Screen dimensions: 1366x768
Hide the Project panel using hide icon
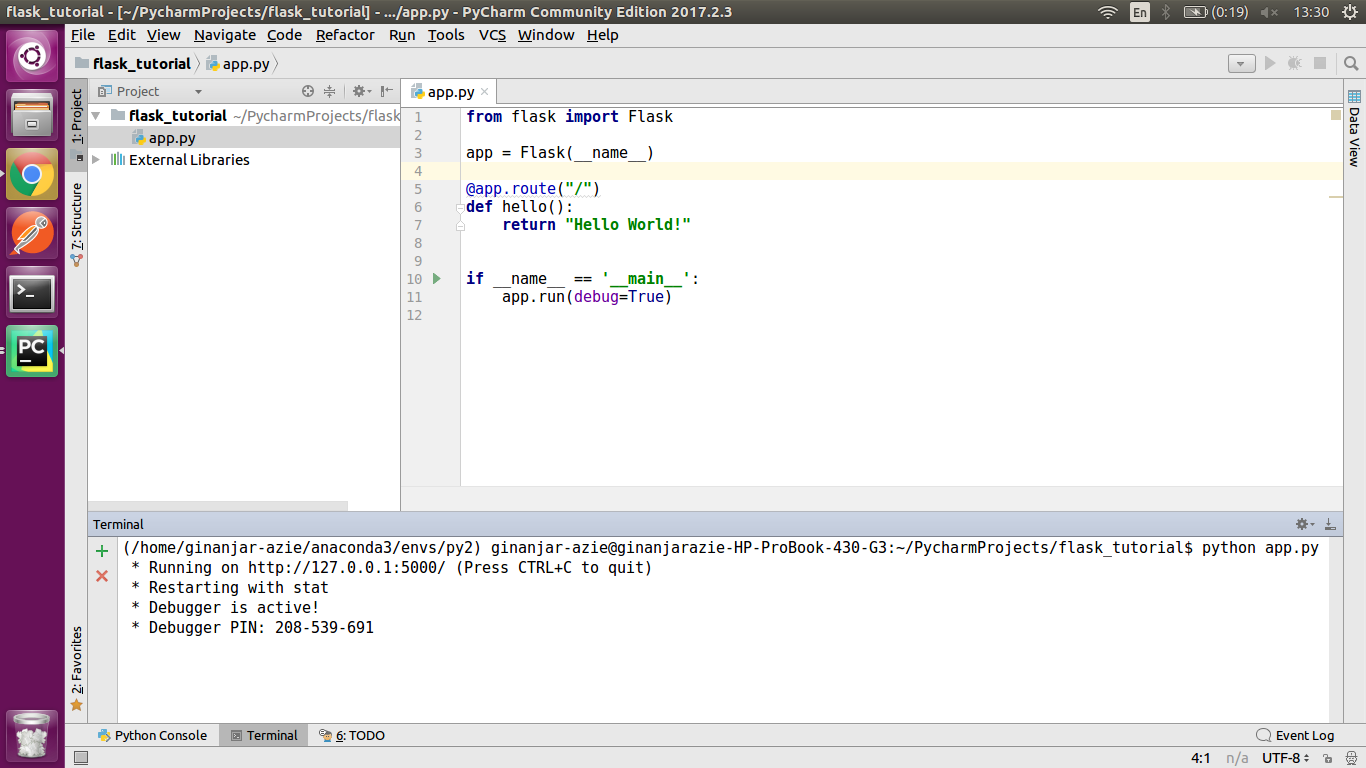click(386, 91)
